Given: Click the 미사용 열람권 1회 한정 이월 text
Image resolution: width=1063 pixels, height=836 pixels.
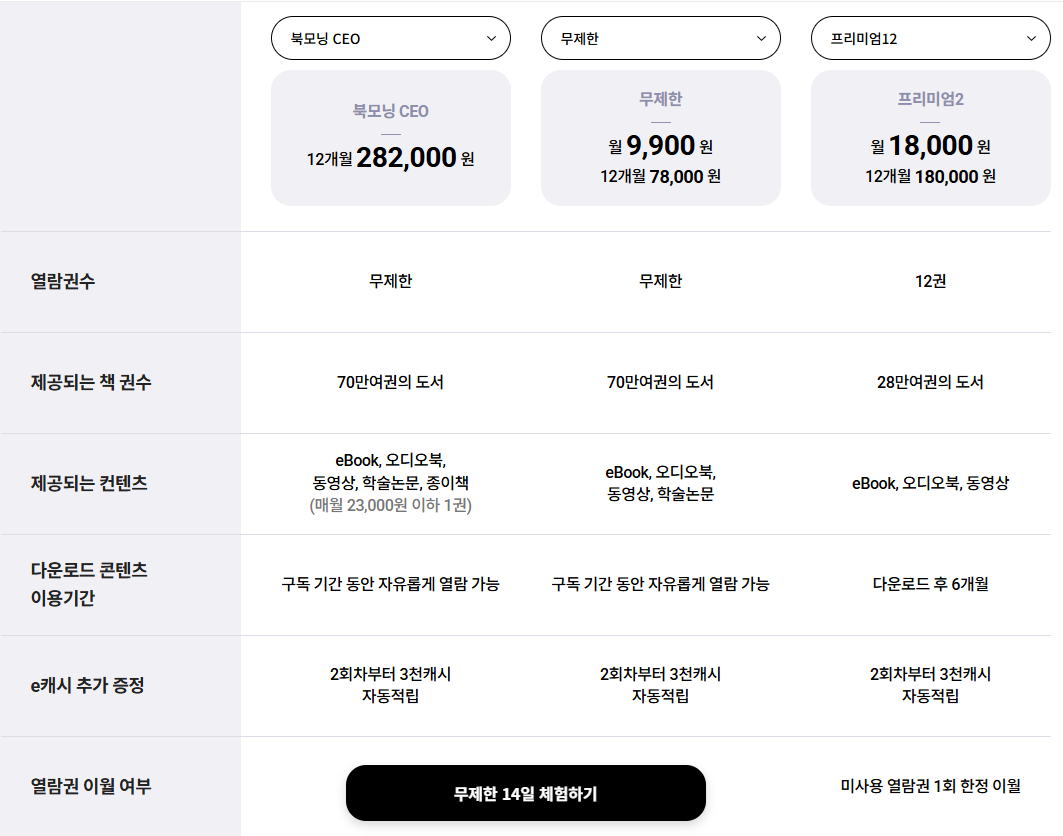Looking at the screenshot, I should tap(930, 786).
